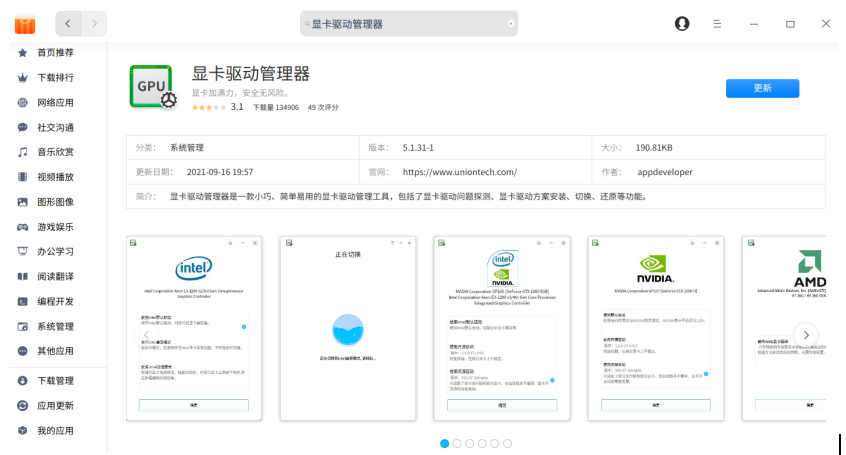The height and width of the screenshot is (455, 846).
Task: Clear the search field text
Action: point(510,24)
